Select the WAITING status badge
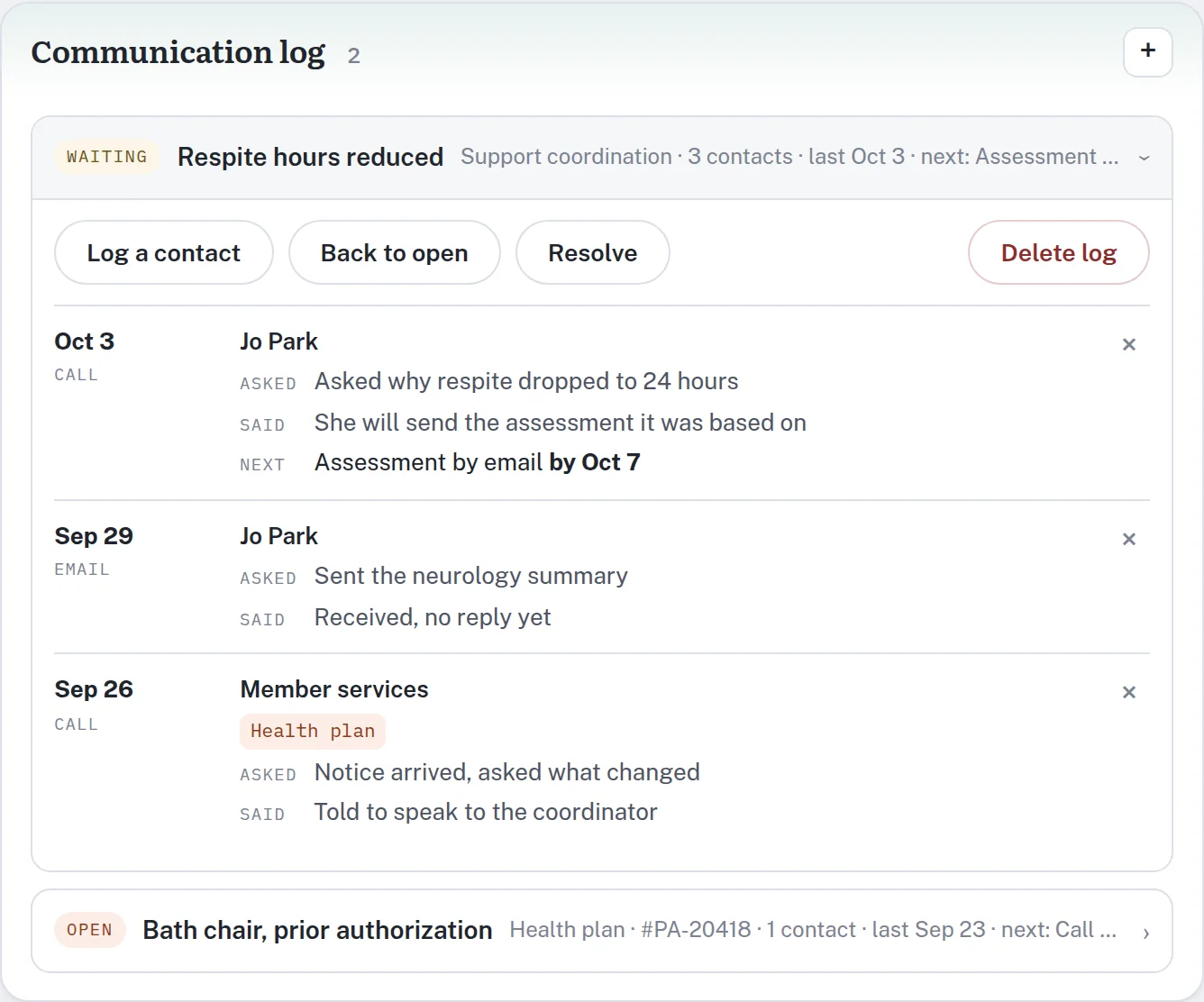The height and width of the screenshot is (1002, 1204). point(106,157)
